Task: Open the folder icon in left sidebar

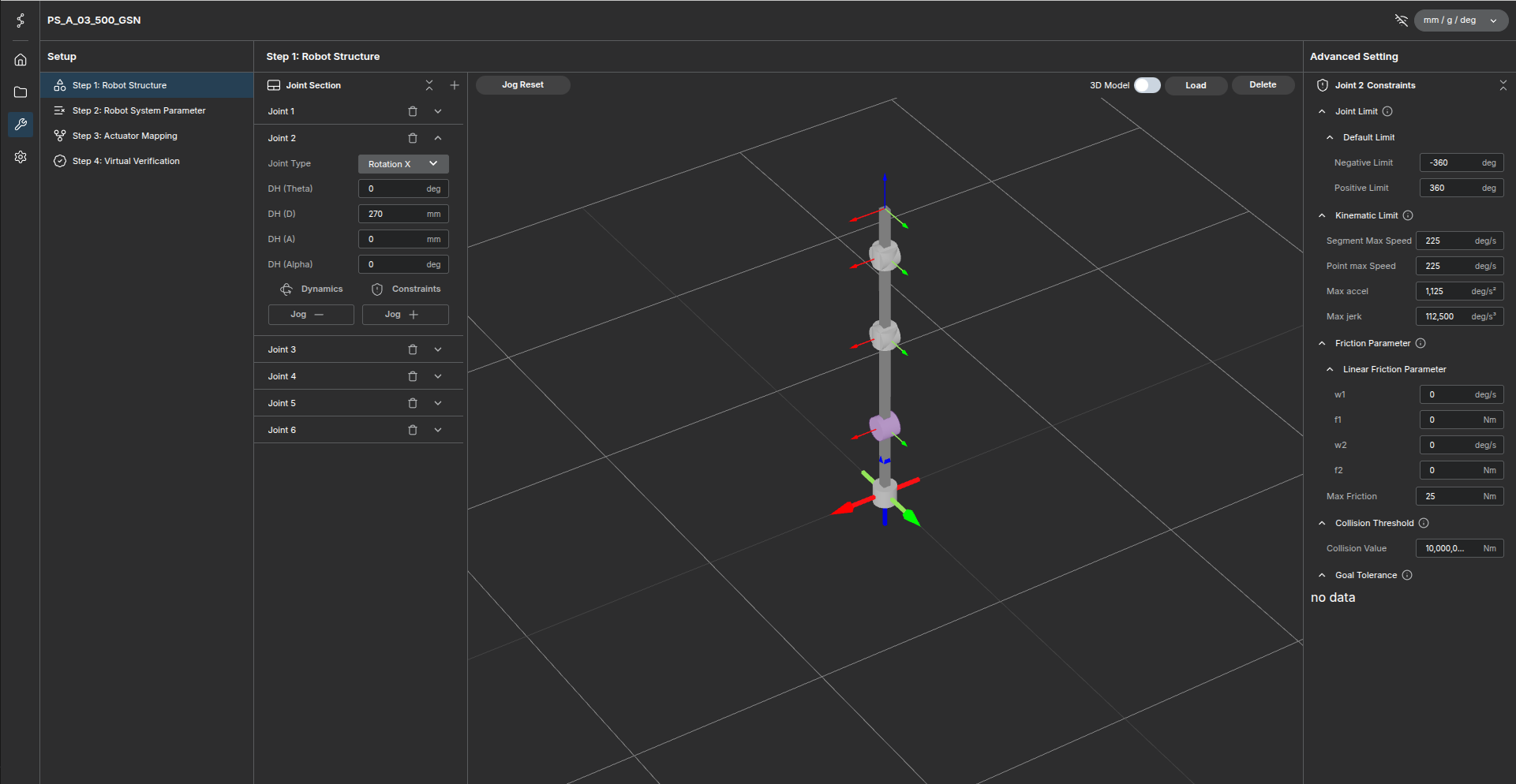Action: [21, 92]
